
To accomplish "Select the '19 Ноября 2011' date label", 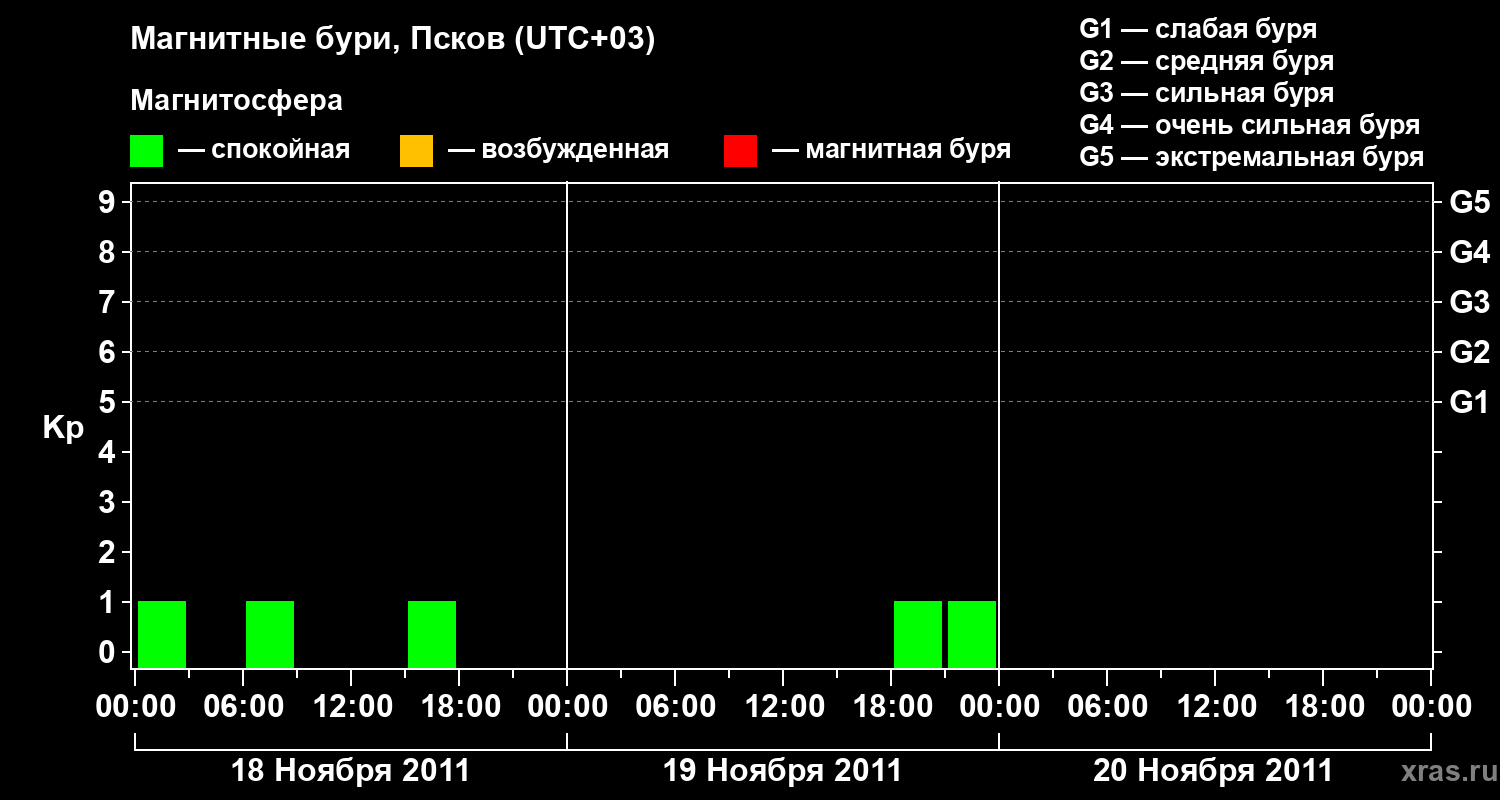I will point(782,771).
